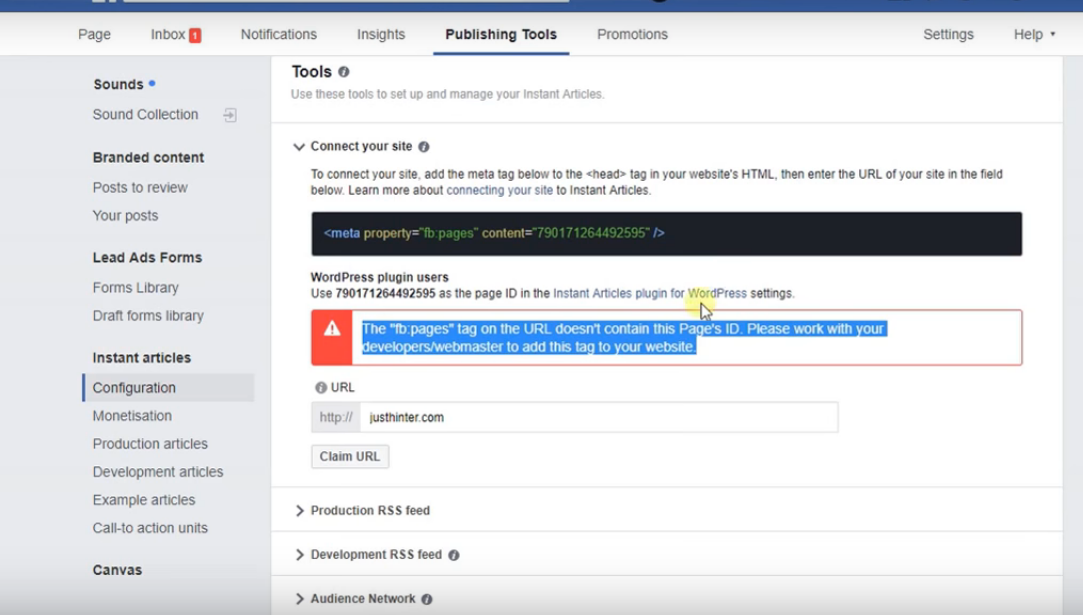
Task: Open Monetisation in sidebar
Action: (132, 416)
